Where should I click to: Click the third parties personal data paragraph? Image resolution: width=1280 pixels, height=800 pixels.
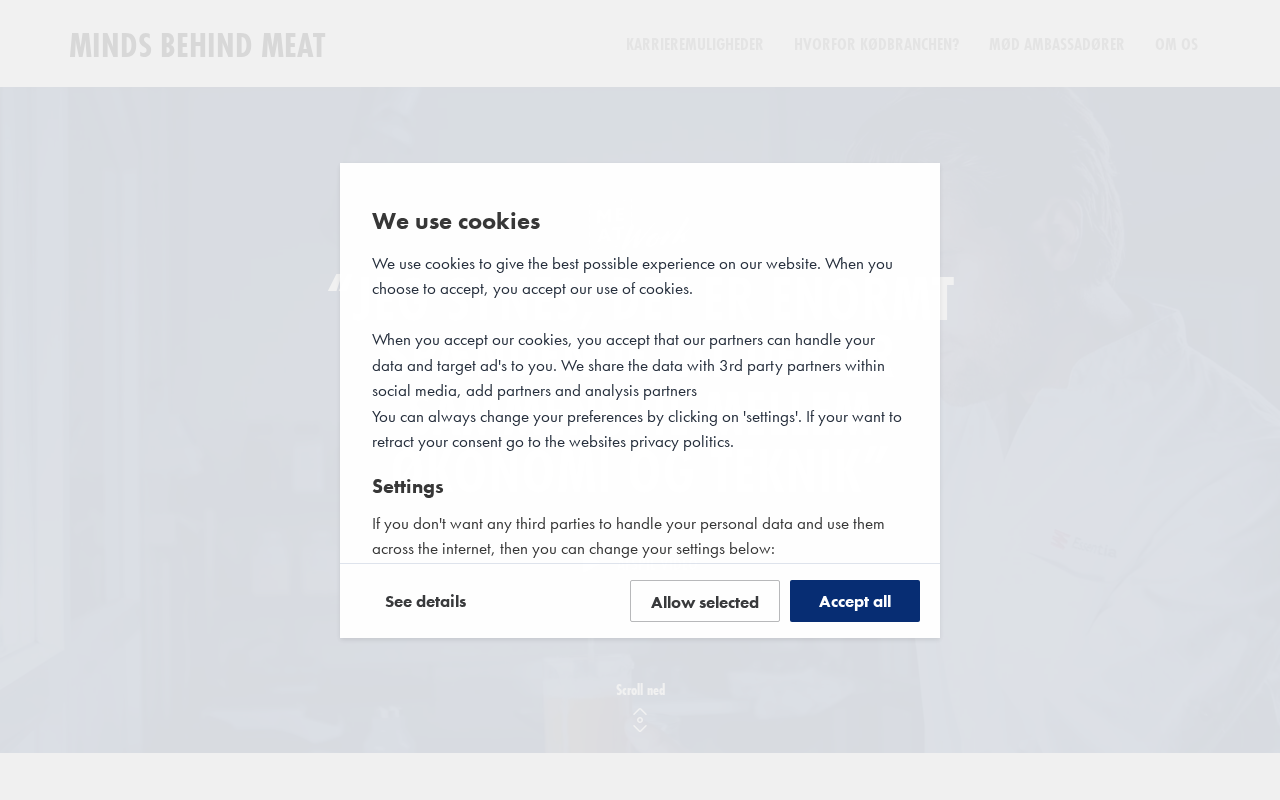[x=628, y=536]
